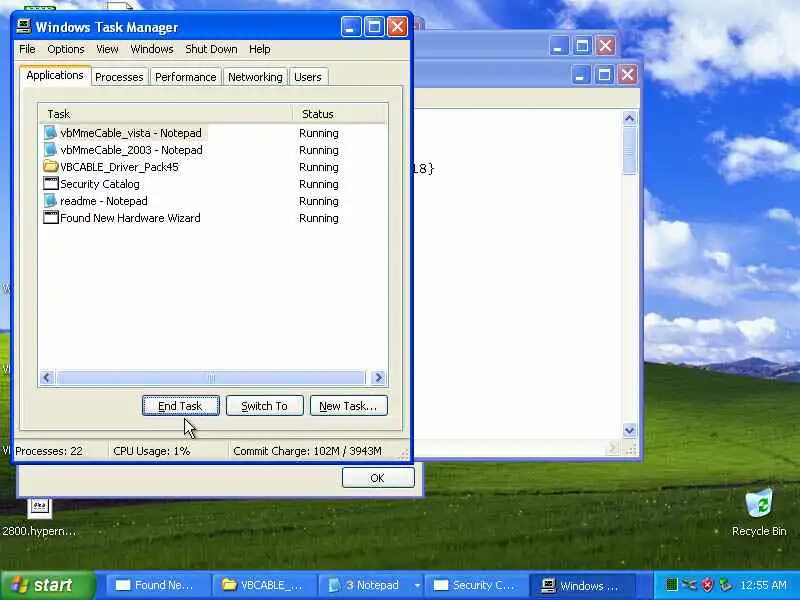Viewport: 800px width, 600px height.
Task: Click the Processes: 22 status bar text
Action: tap(49, 451)
